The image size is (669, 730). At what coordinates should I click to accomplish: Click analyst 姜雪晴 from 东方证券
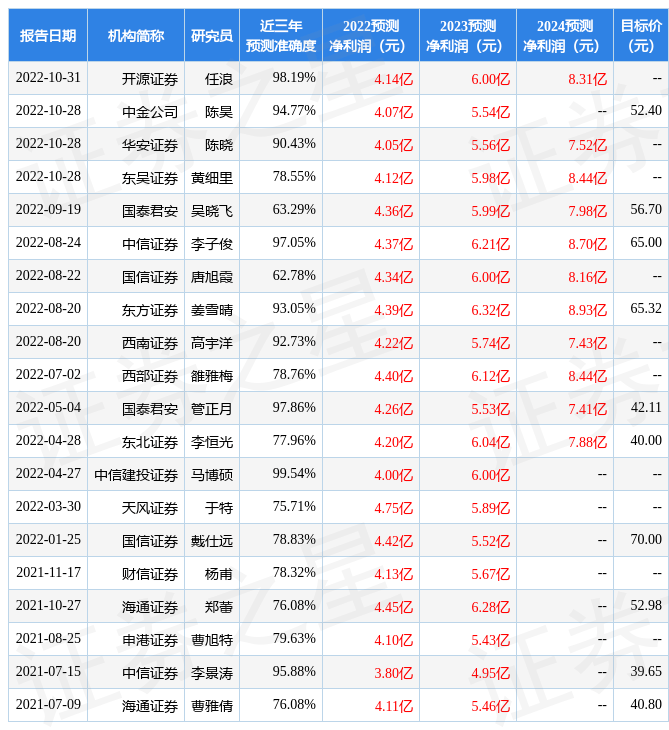click(212, 309)
